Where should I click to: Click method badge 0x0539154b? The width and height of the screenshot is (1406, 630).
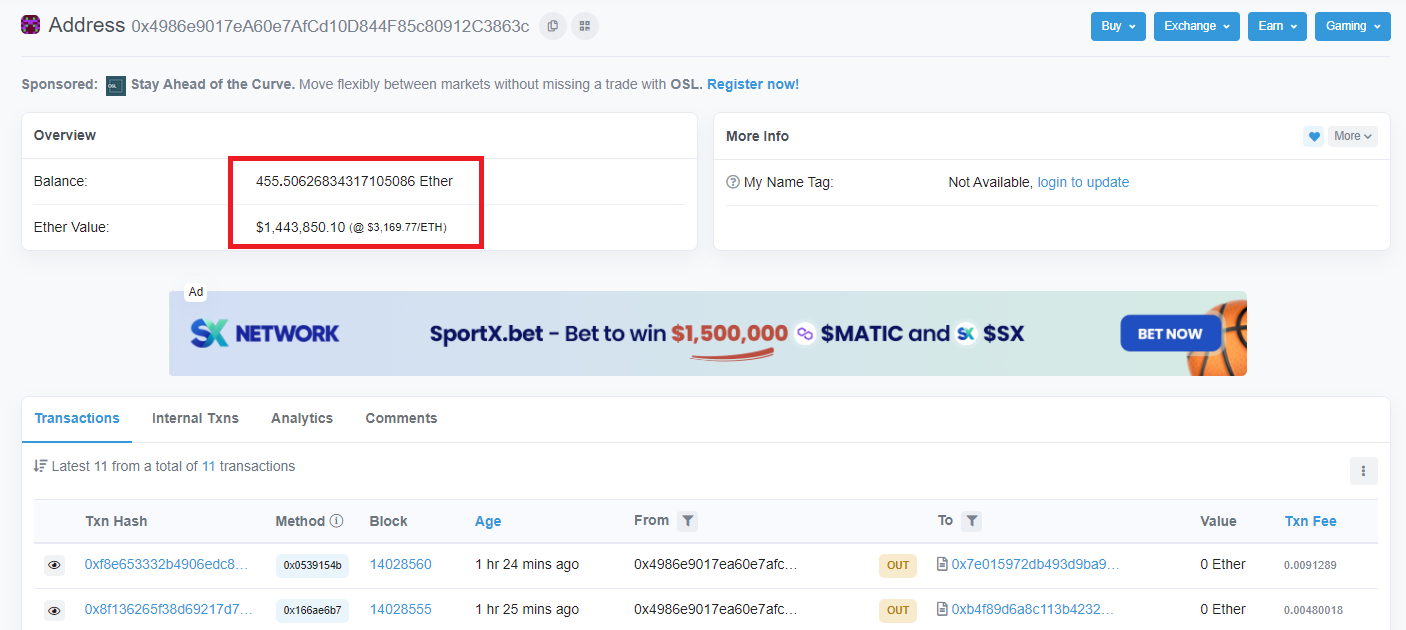pos(312,565)
